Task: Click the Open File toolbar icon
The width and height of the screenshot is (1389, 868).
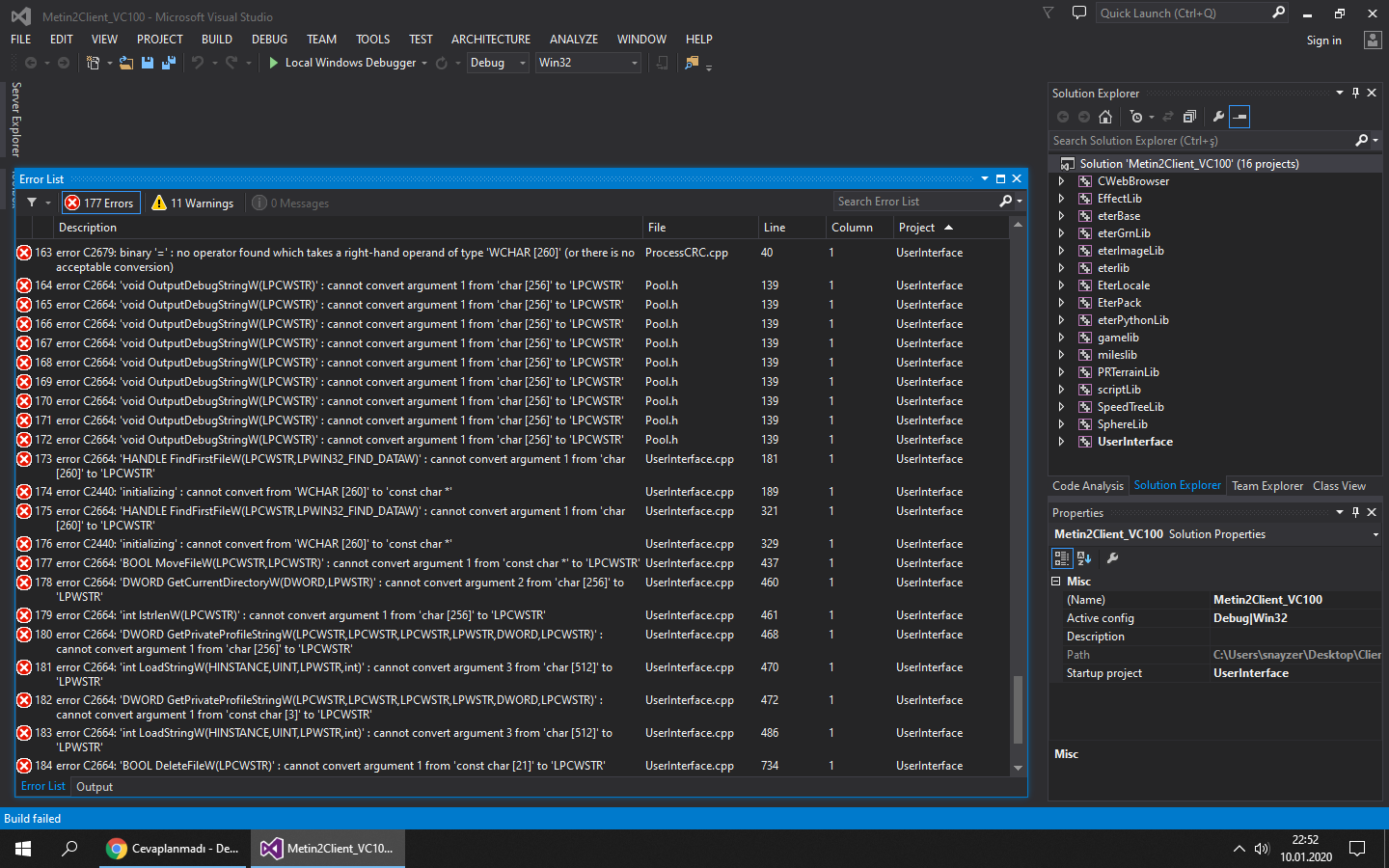Action: pos(126,63)
